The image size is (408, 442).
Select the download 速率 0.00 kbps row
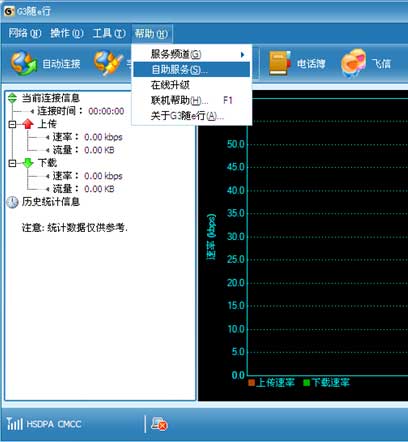pyautogui.click(x=87, y=176)
